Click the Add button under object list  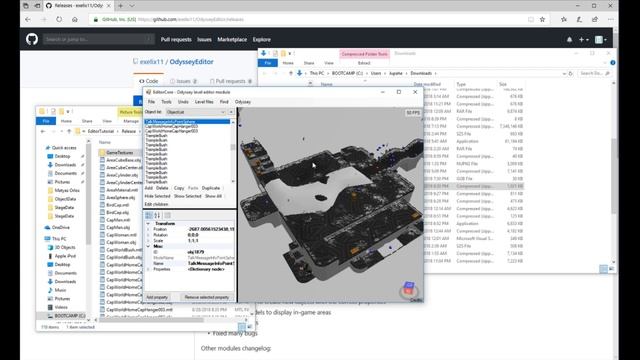coord(149,188)
